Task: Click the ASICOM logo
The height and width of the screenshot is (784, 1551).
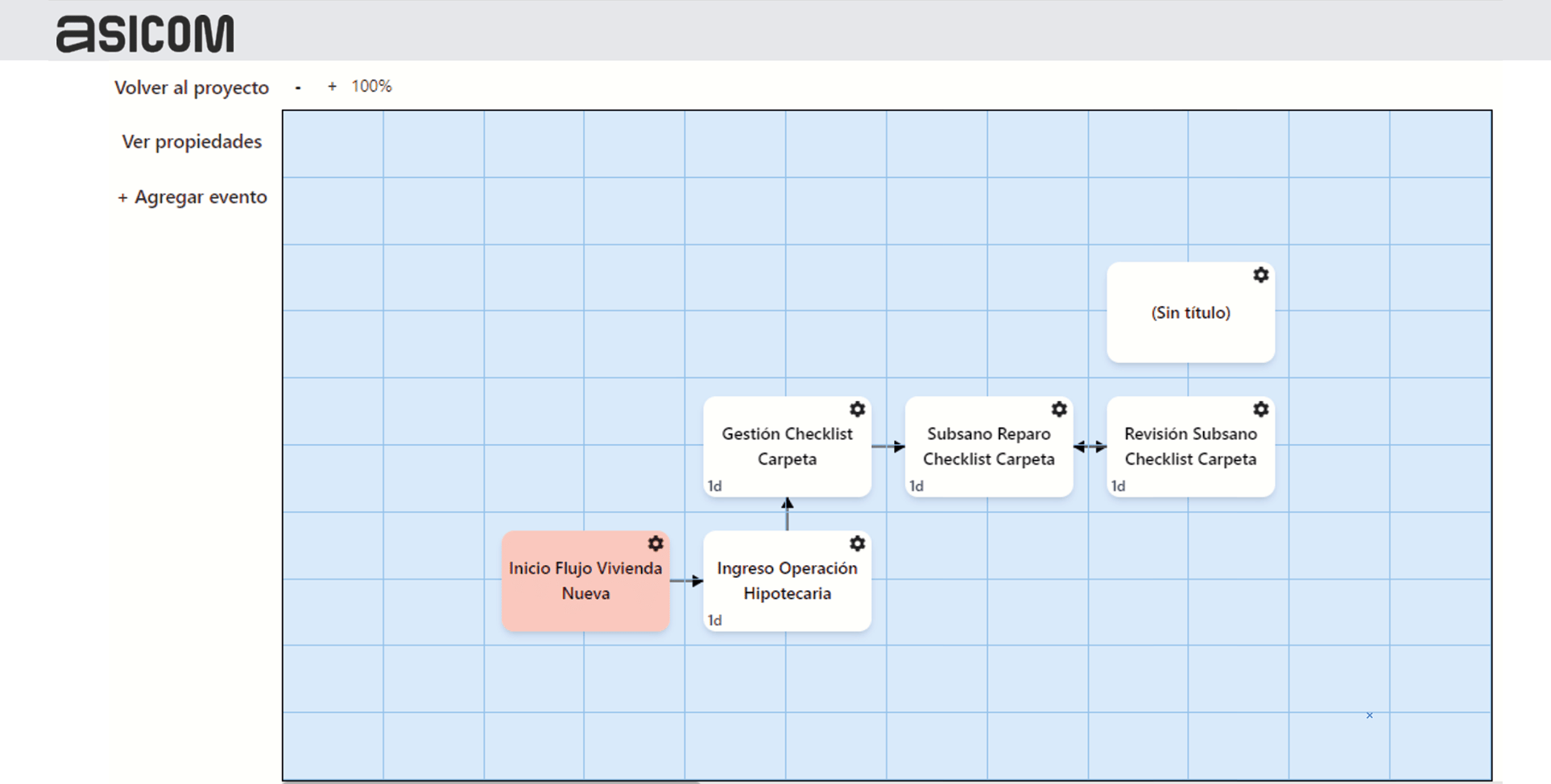Action: tap(145, 34)
